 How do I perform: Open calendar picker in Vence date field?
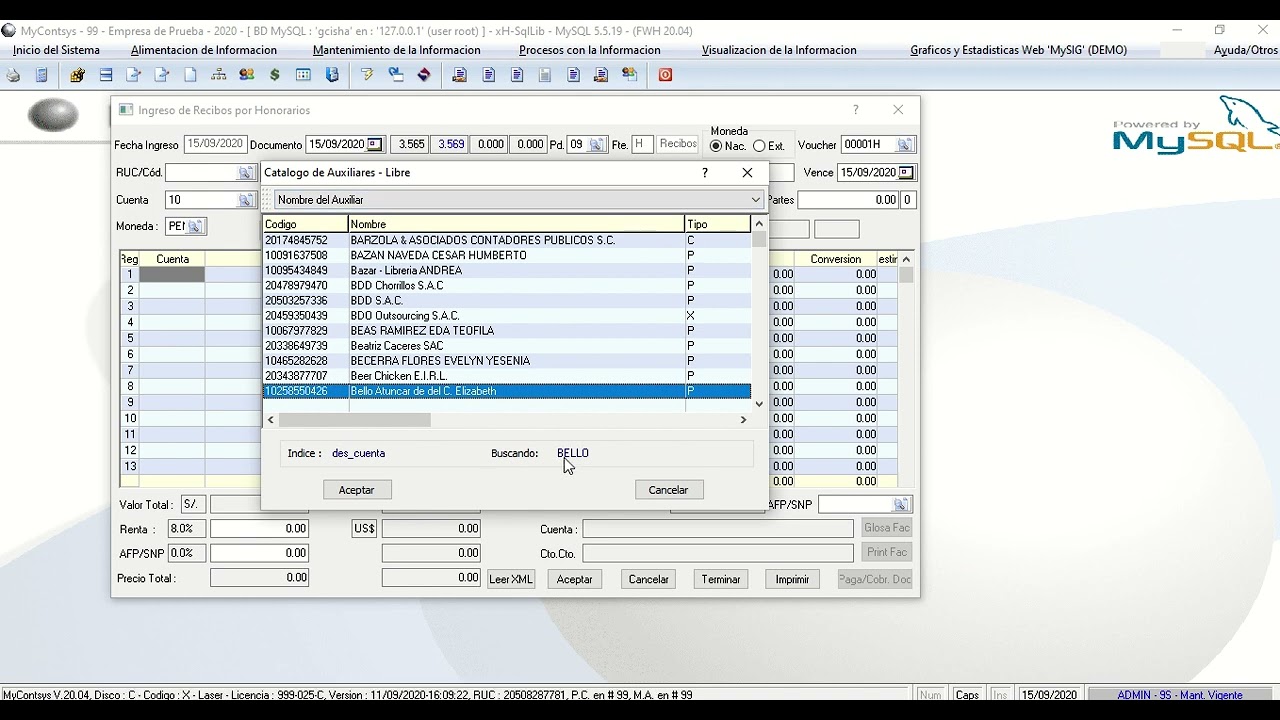[906, 173]
